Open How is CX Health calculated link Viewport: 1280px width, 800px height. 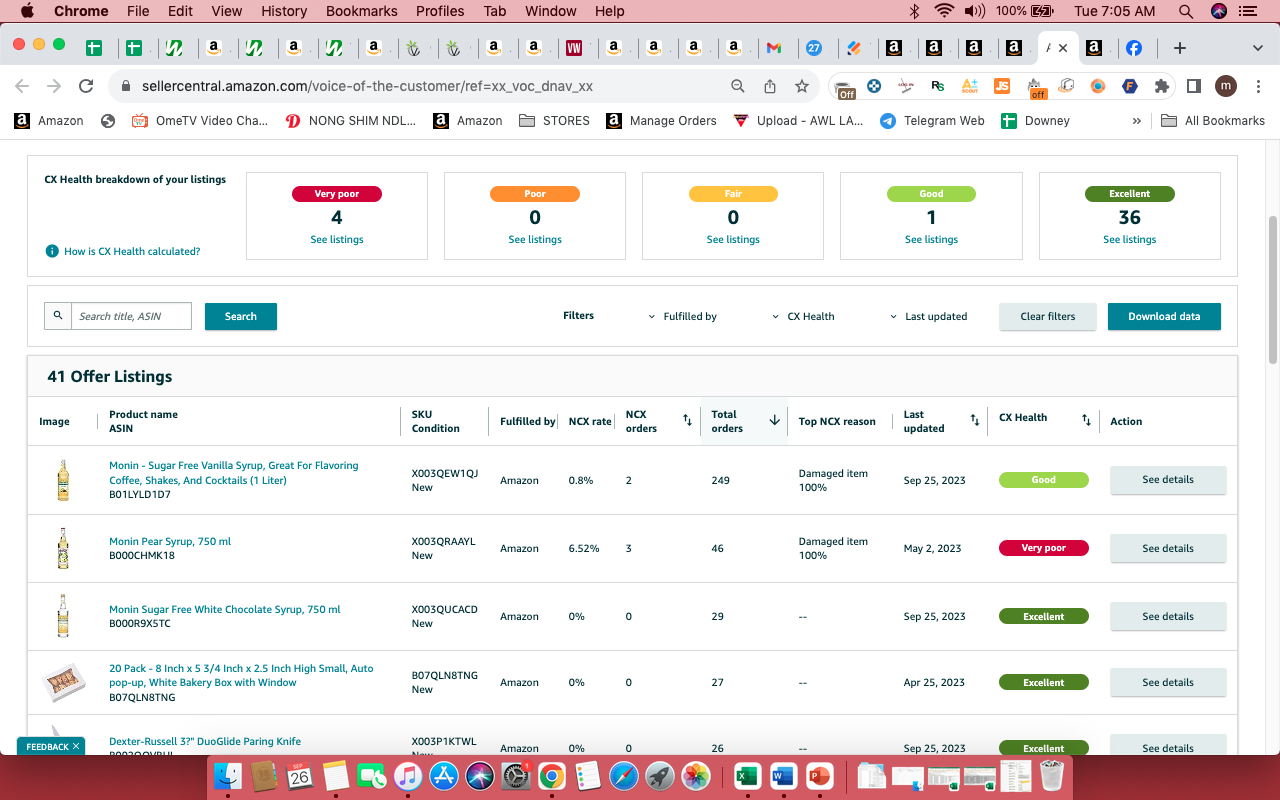coord(132,251)
